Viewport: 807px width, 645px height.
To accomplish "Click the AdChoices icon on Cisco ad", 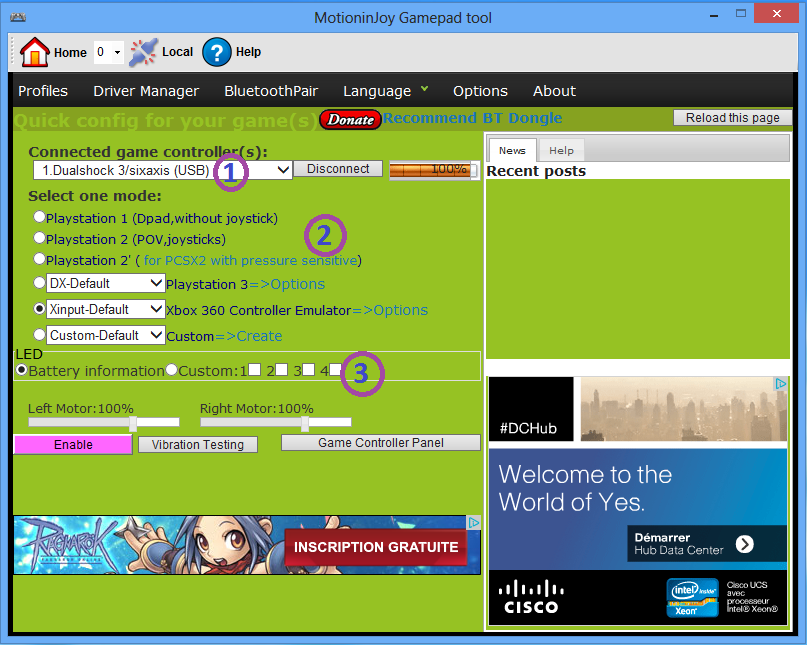I will 780,384.
